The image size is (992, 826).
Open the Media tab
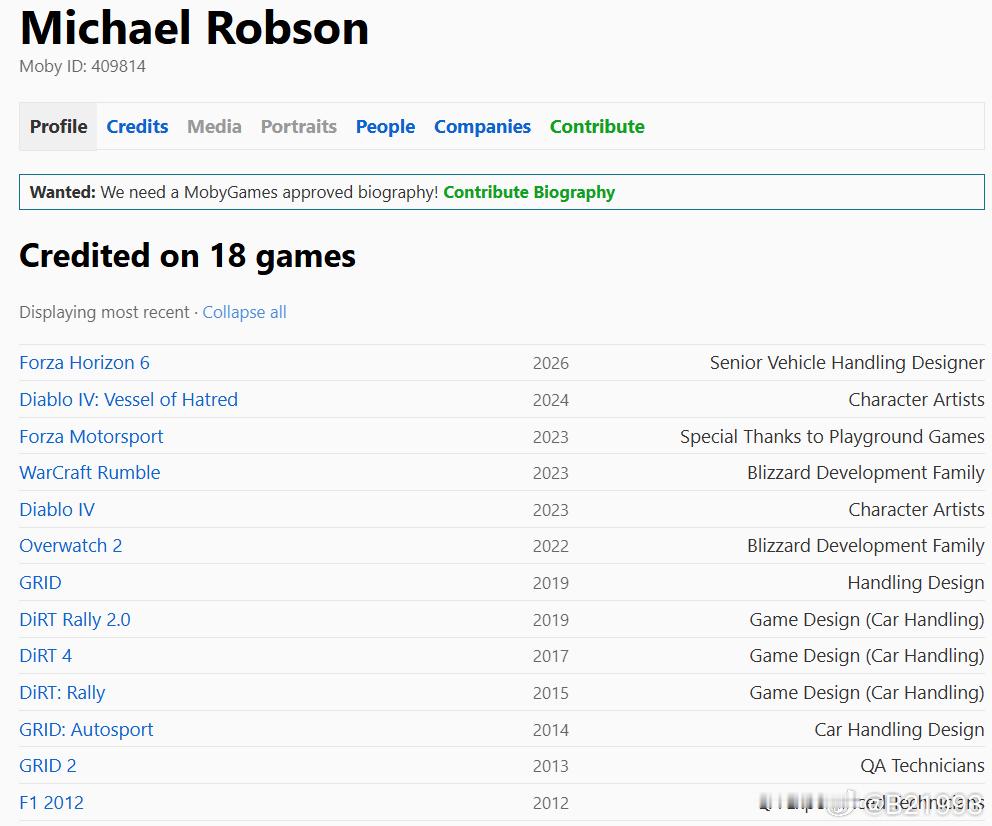tap(214, 126)
